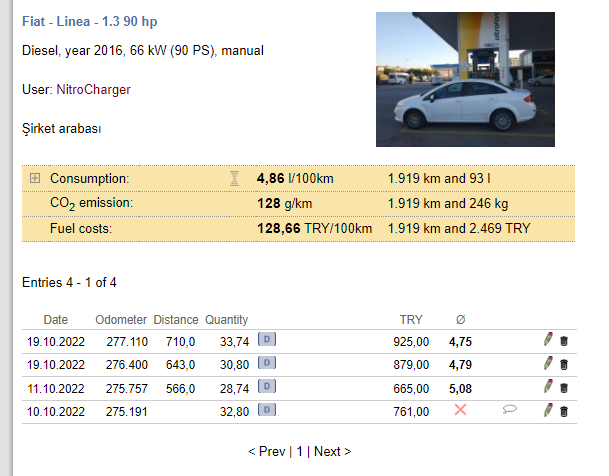Viewport: 609px width, 476px height.
Task: Click the diesel D badge on the 33,74 row
Action: coord(267,339)
